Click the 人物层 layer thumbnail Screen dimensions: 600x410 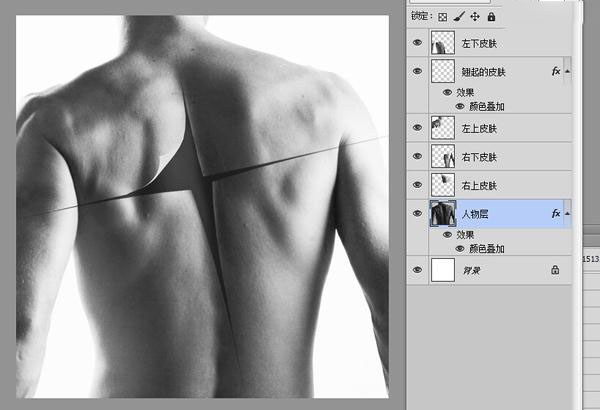tap(442, 214)
